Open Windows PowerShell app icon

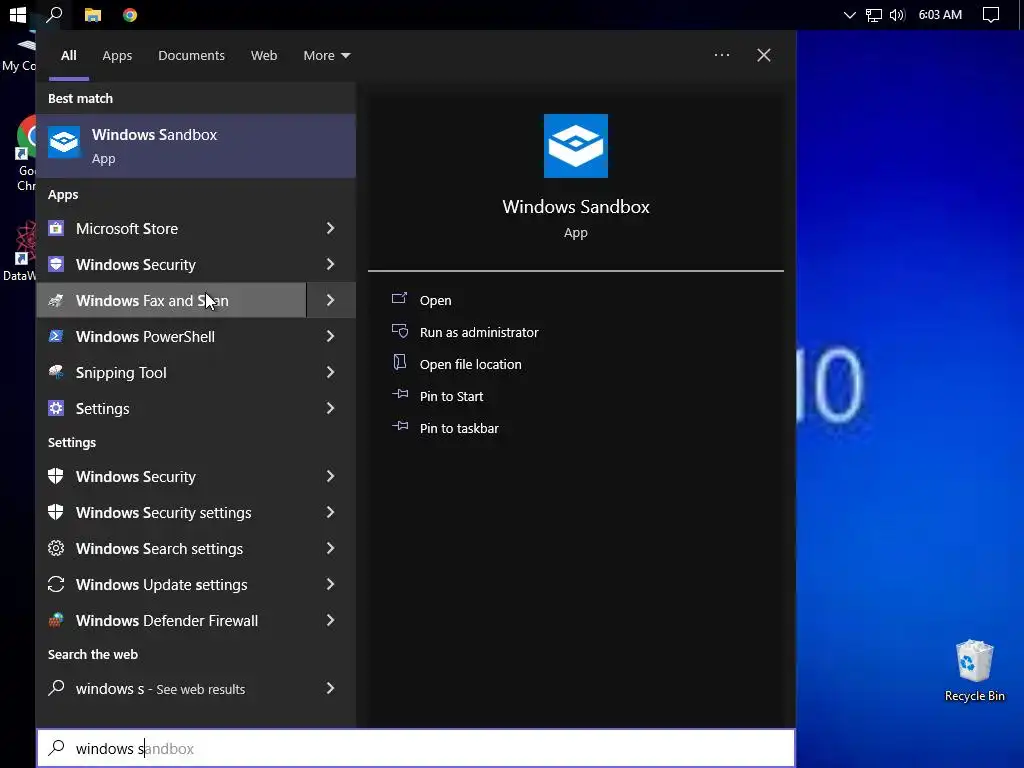click(56, 336)
